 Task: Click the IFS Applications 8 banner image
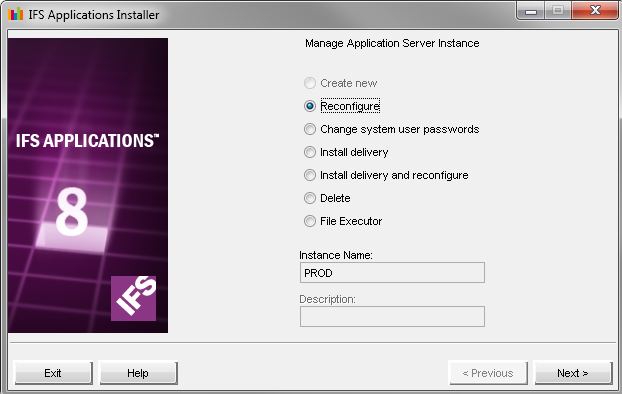coord(88,185)
